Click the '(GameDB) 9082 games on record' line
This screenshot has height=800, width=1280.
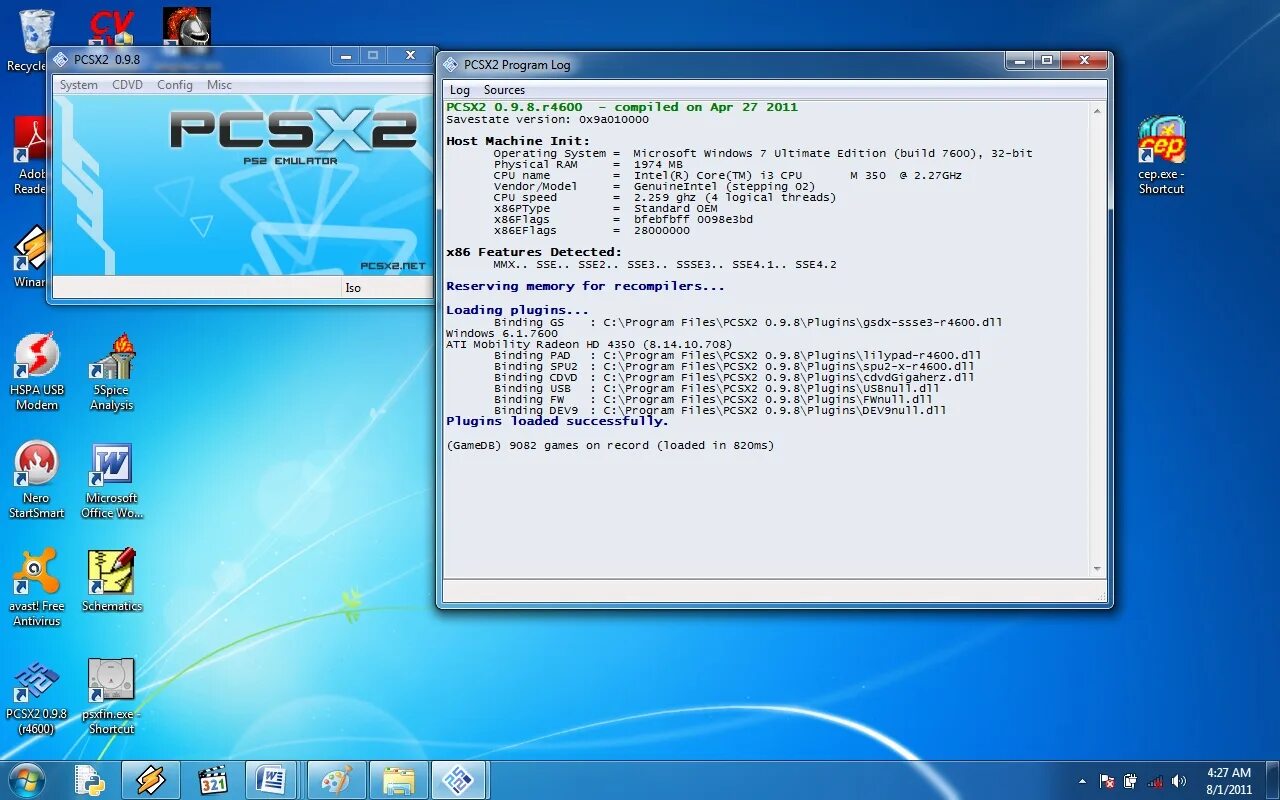(610, 445)
